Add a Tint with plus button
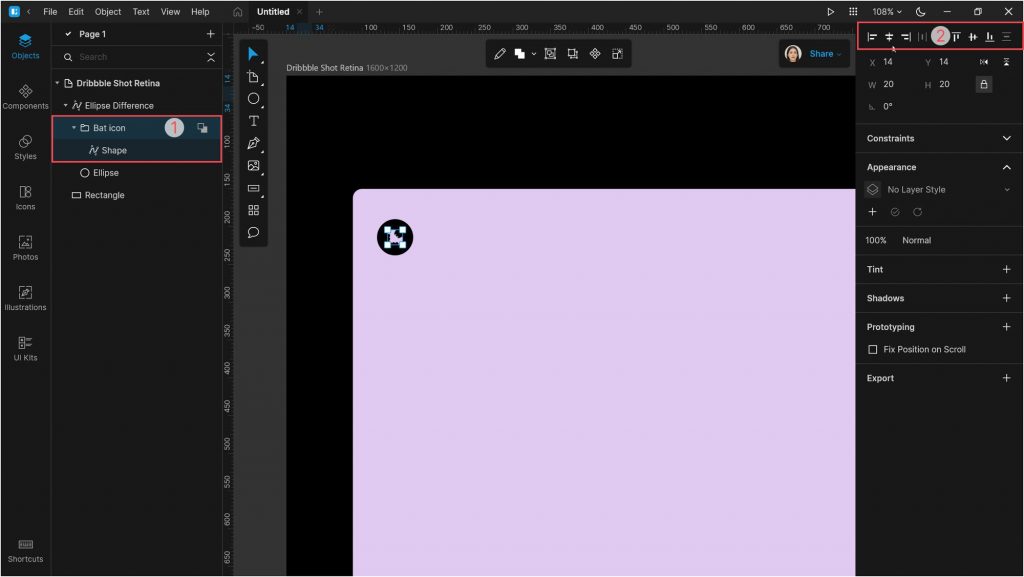1024x577 pixels. coord(1006,270)
